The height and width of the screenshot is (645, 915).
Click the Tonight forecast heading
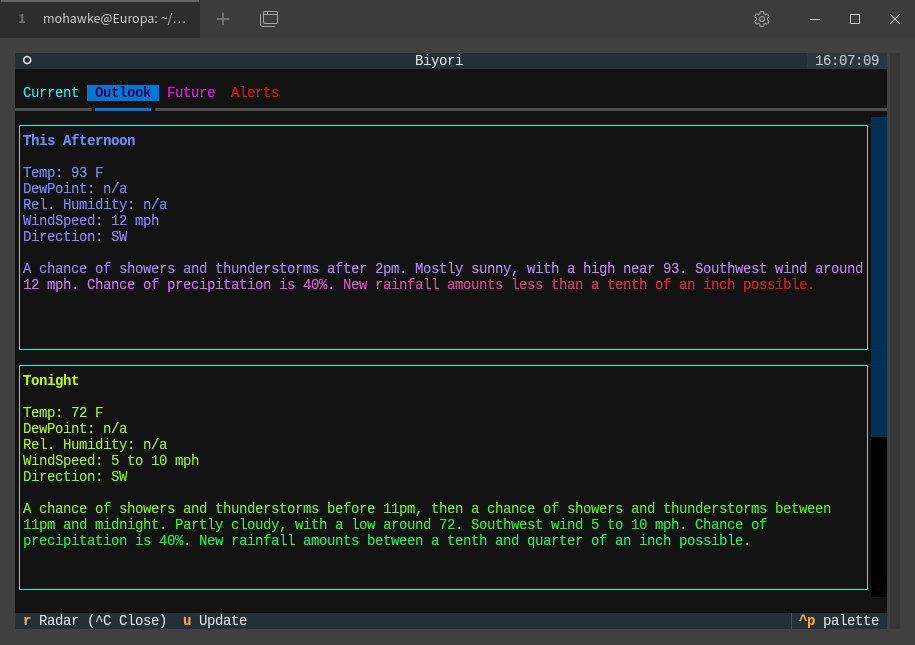tap(51, 381)
